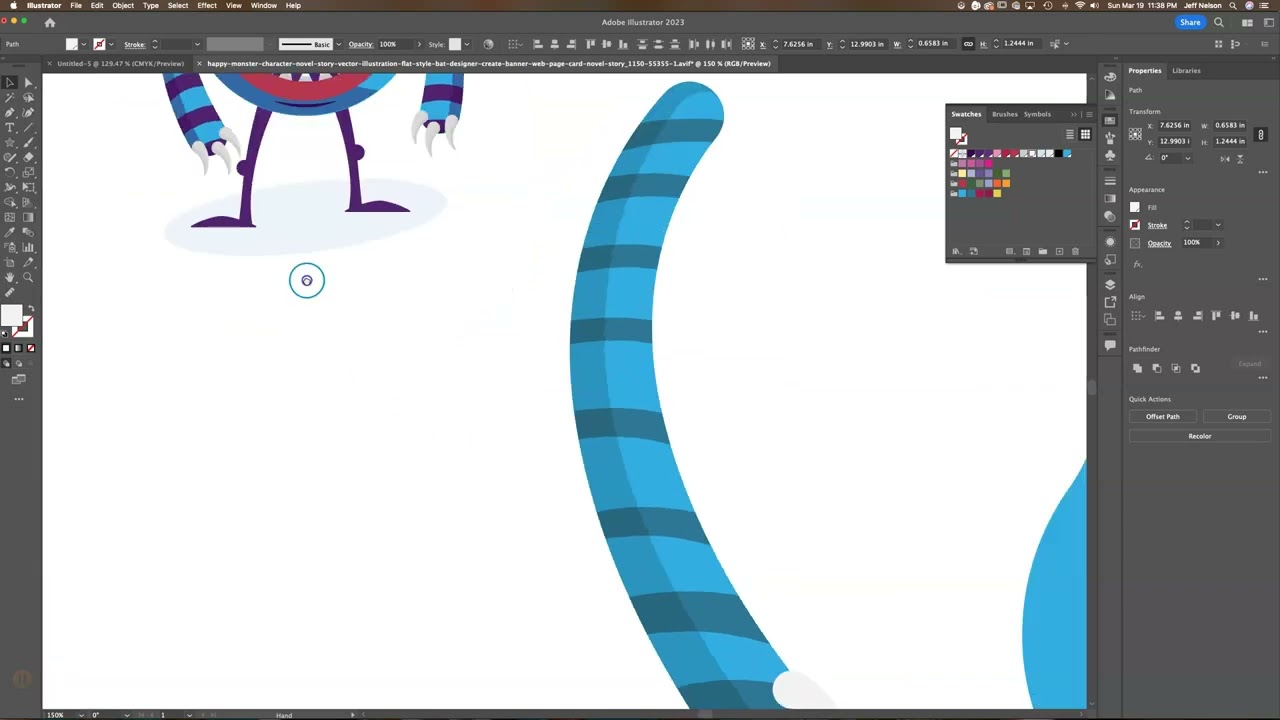The image size is (1280, 720).
Task: Expand opacity options arrow in Appearance
Action: click(1218, 243)
